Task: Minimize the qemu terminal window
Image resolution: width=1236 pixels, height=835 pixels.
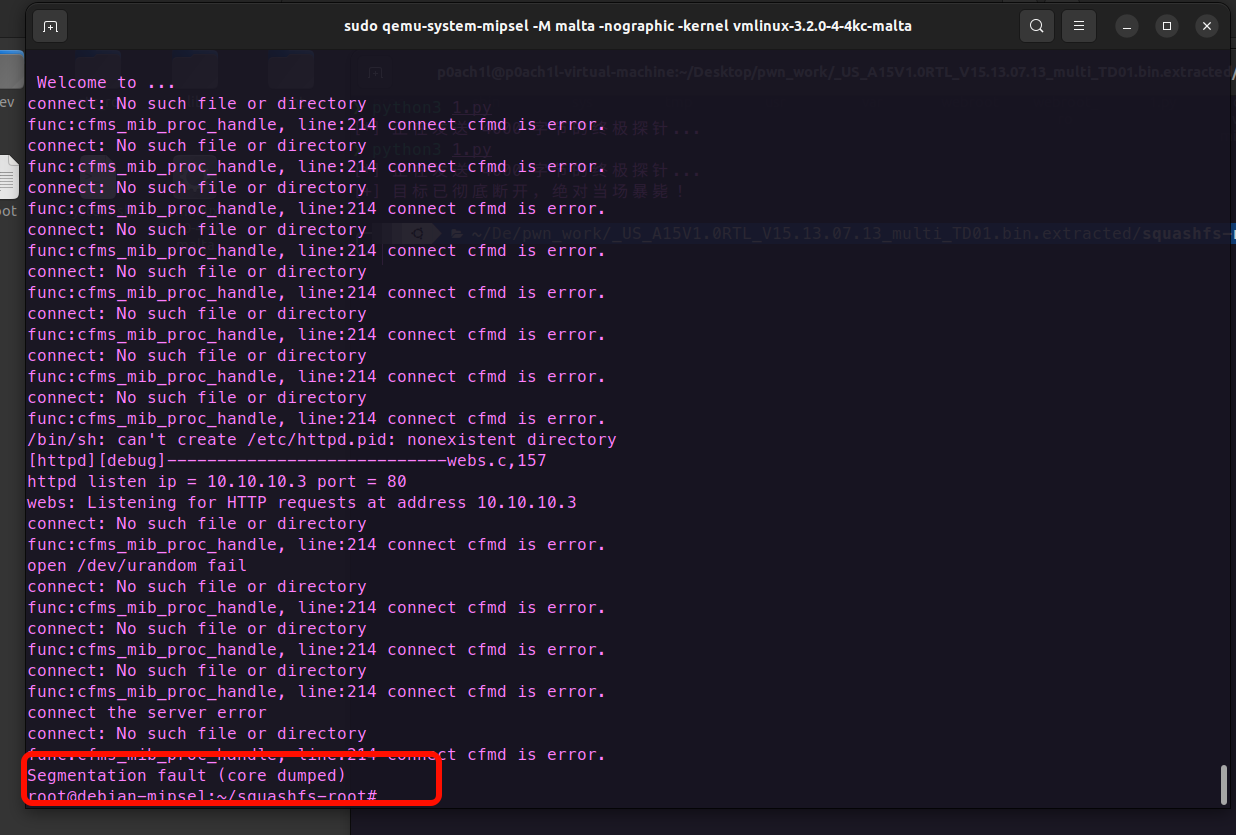Action: coord(1127,26)
